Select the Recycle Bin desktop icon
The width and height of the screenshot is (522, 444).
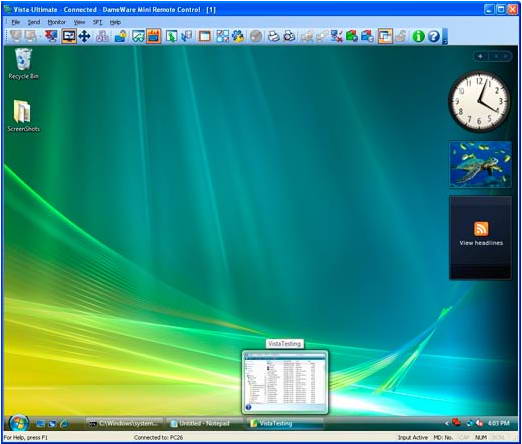[x=23, y=64]
